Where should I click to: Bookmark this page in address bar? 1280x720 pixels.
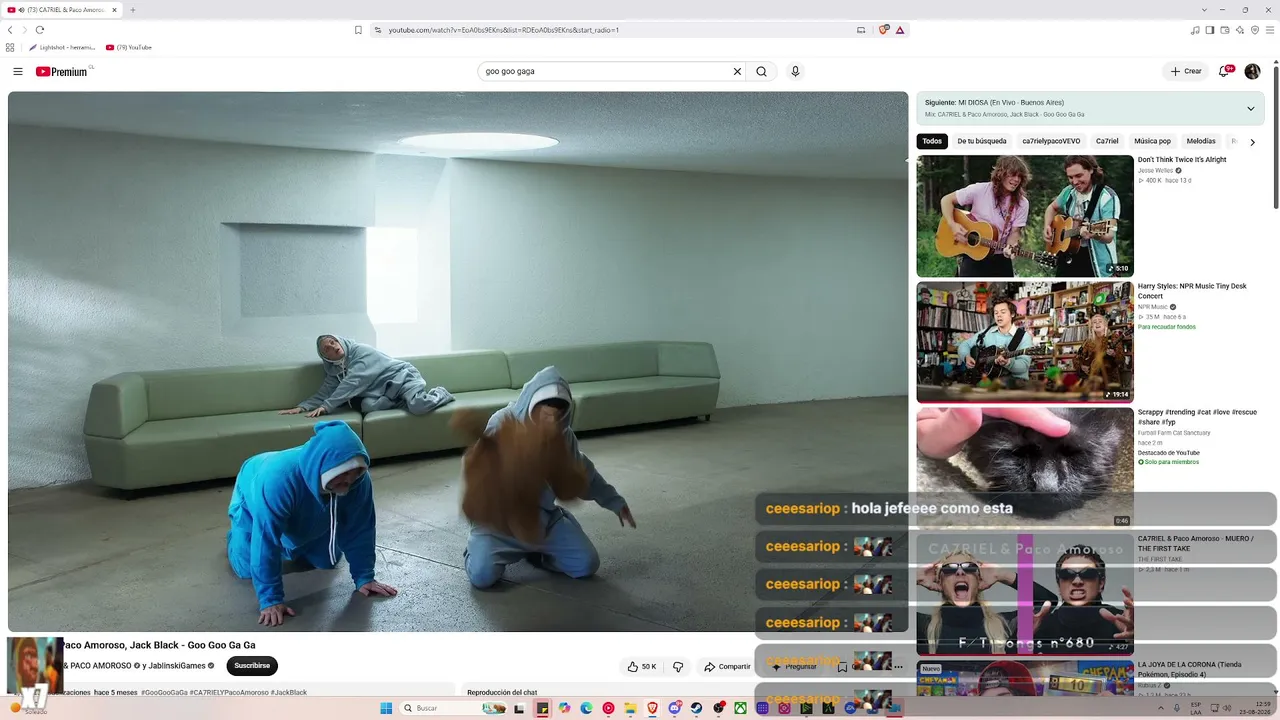(358, 30)
